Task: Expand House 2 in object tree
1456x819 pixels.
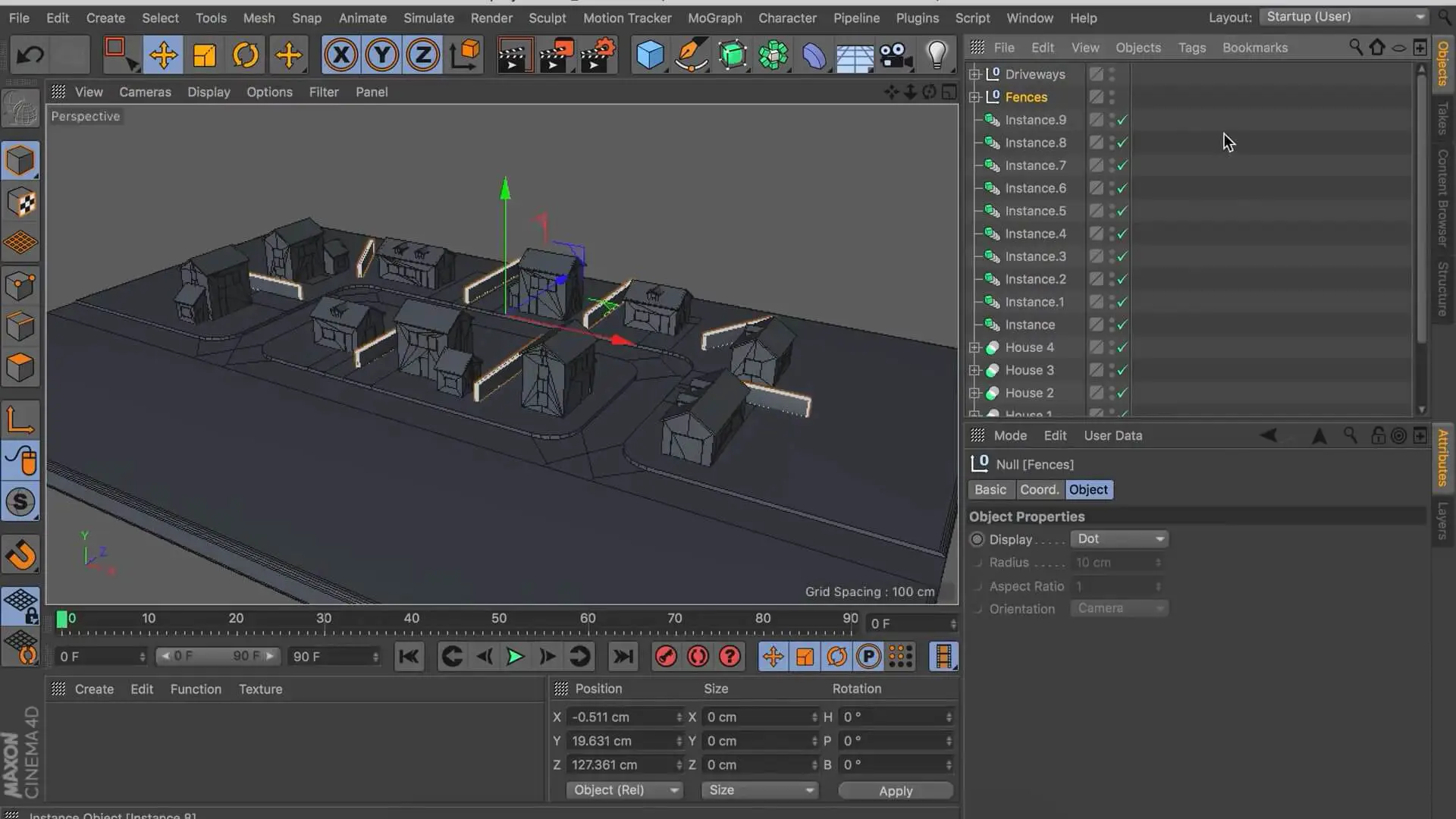Action: 974,393
